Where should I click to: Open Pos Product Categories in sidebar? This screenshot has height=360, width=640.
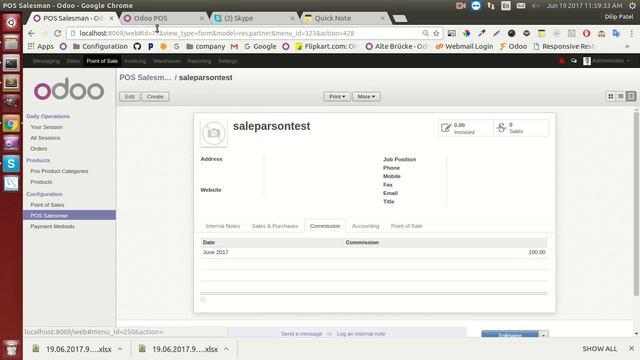click(x=59, y=171)
